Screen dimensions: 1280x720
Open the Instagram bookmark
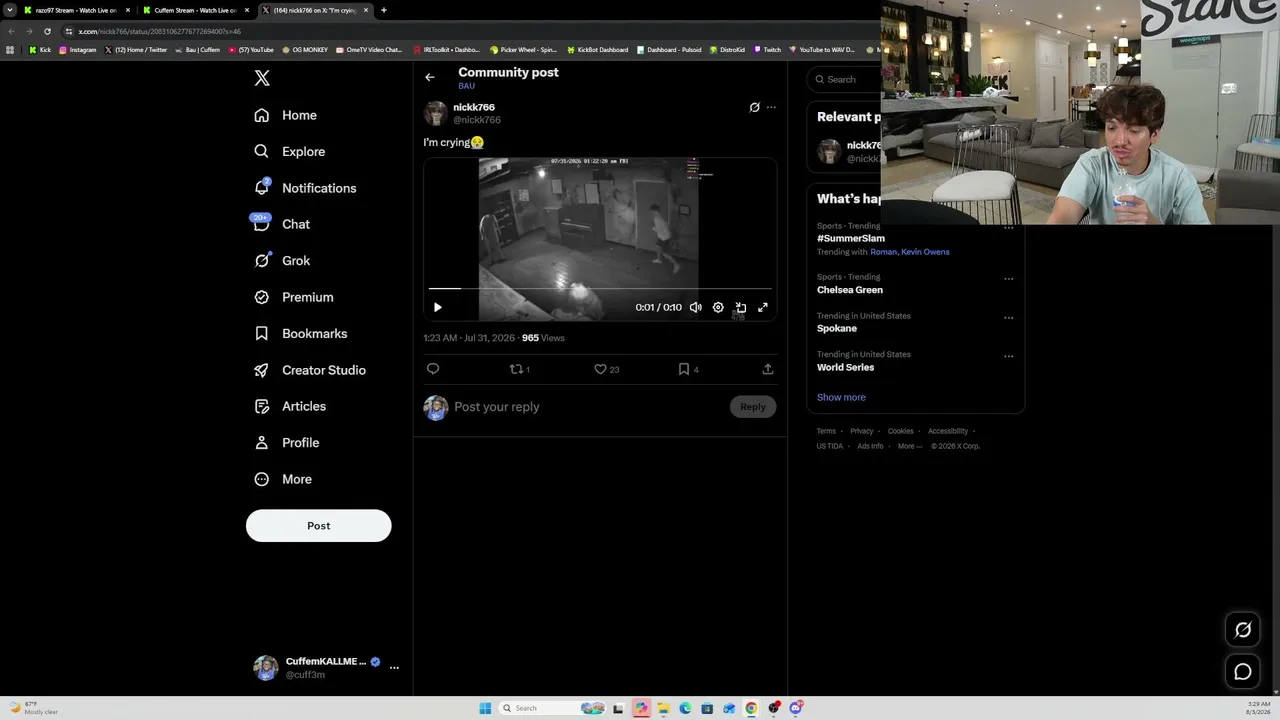(x=78, y=50)
